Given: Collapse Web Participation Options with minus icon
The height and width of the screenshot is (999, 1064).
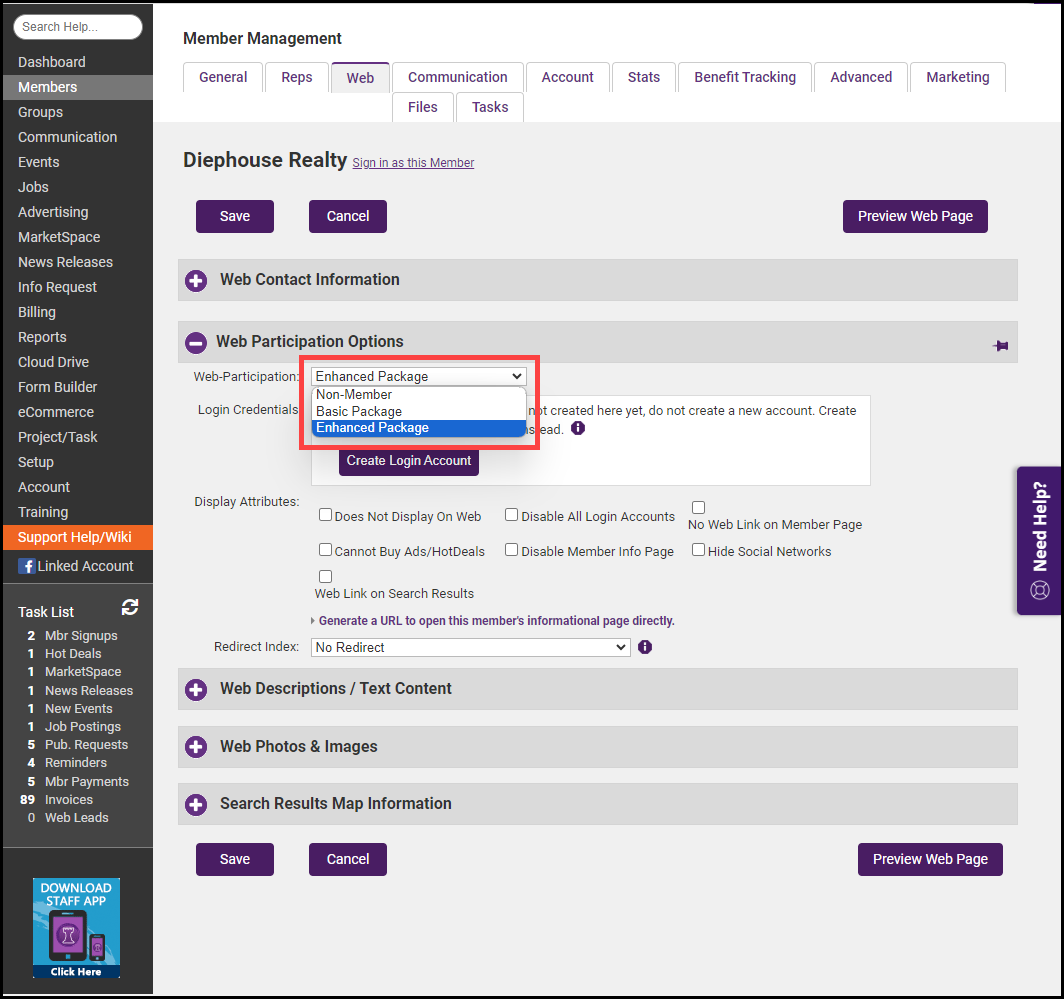Looking at the screenshot, I should tap(196, 342).
